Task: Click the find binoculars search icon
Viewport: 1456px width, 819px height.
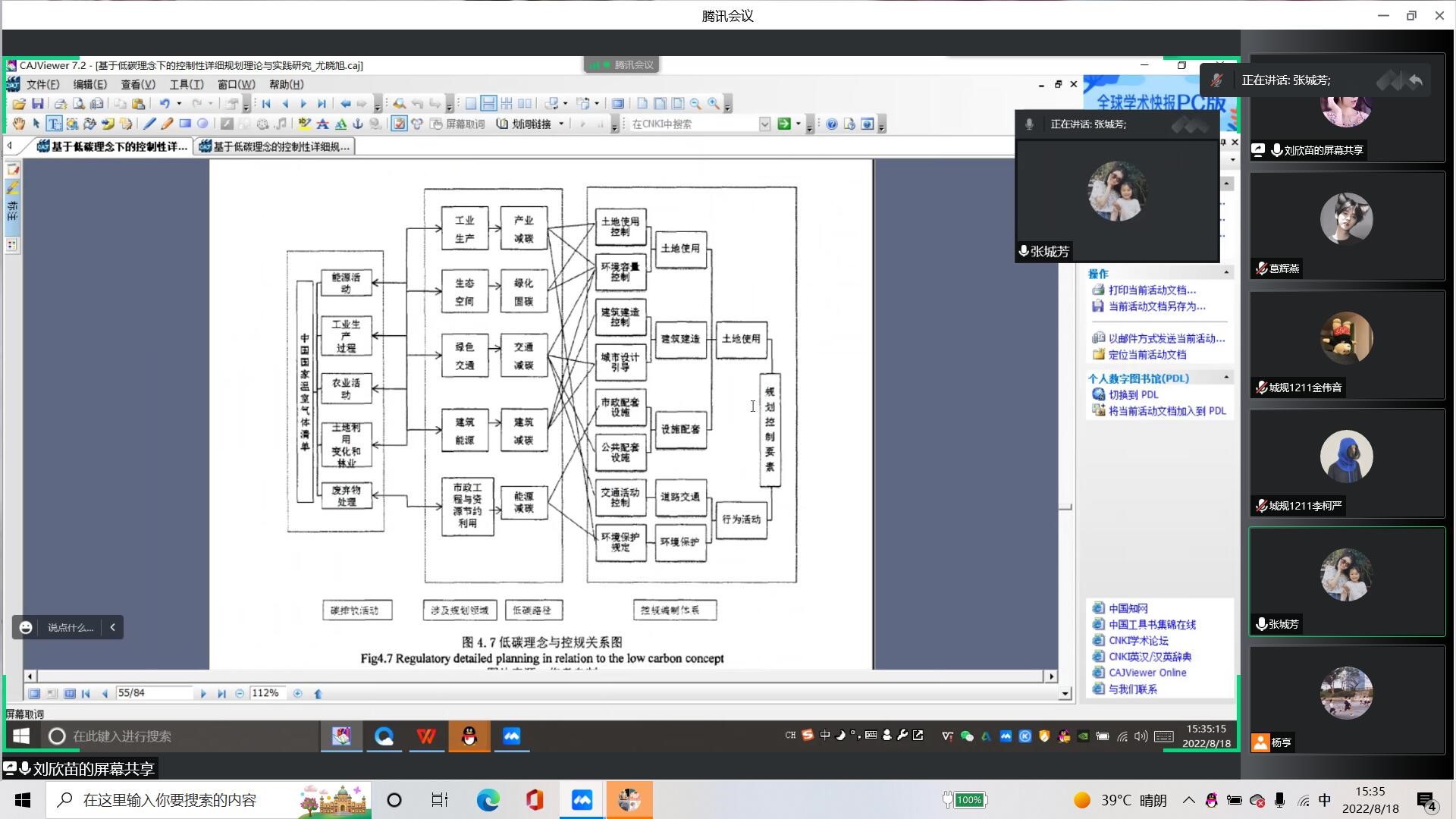Action: pos(399,104)
